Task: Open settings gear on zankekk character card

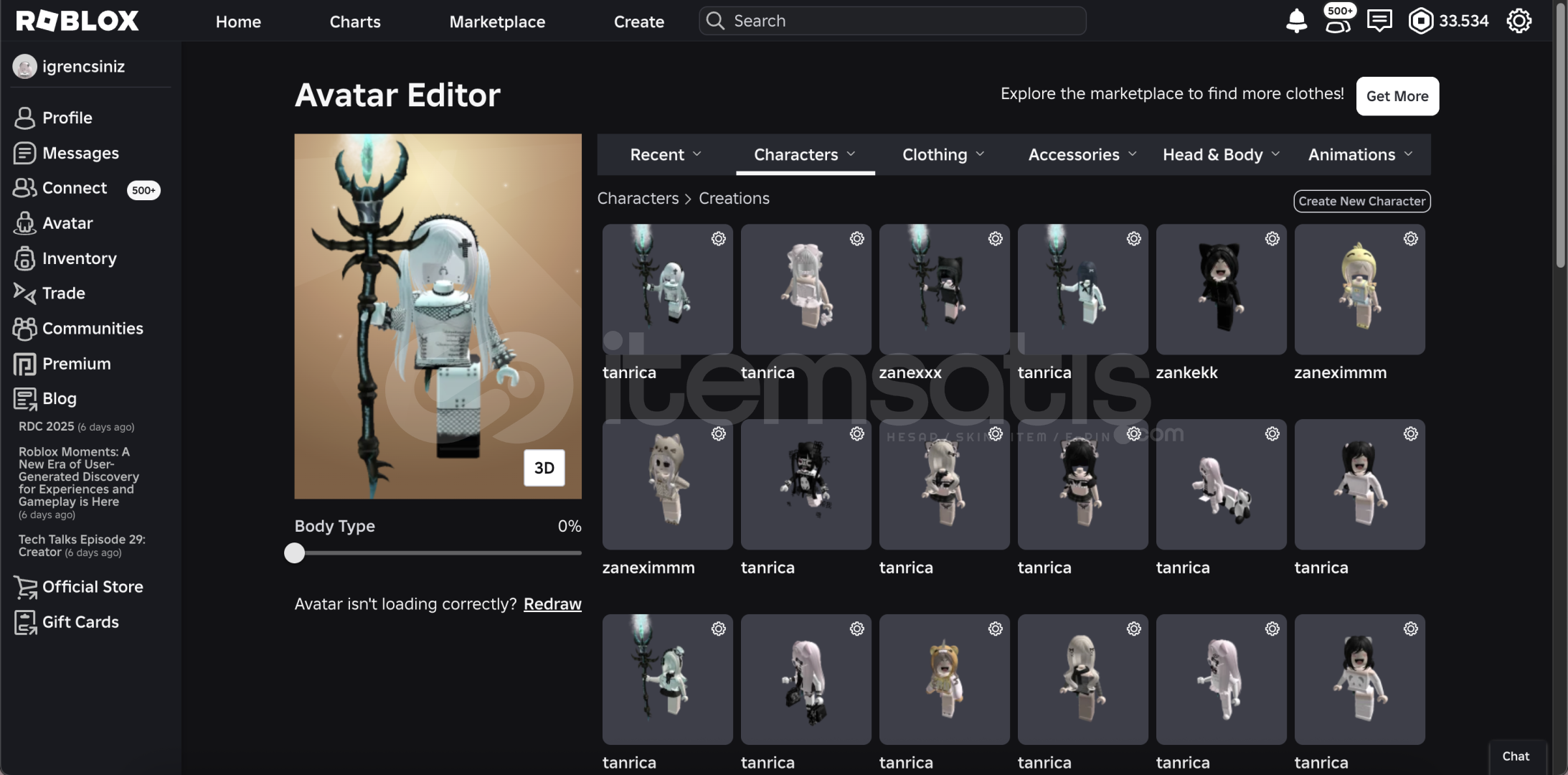Action: pyautogui.click(x=1272, y=239)
